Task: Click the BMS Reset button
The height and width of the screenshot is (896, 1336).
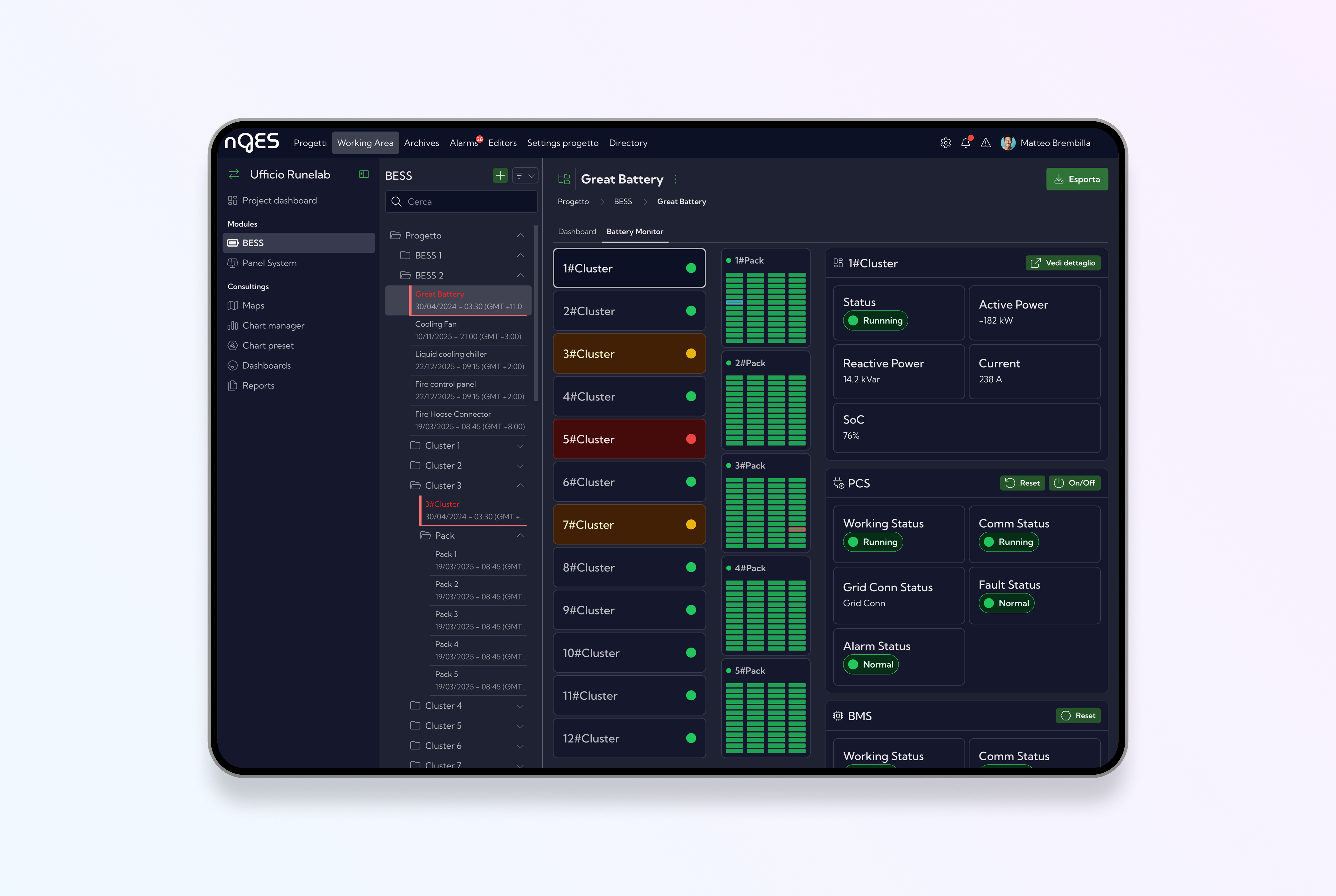Action: coord(1078,715)
